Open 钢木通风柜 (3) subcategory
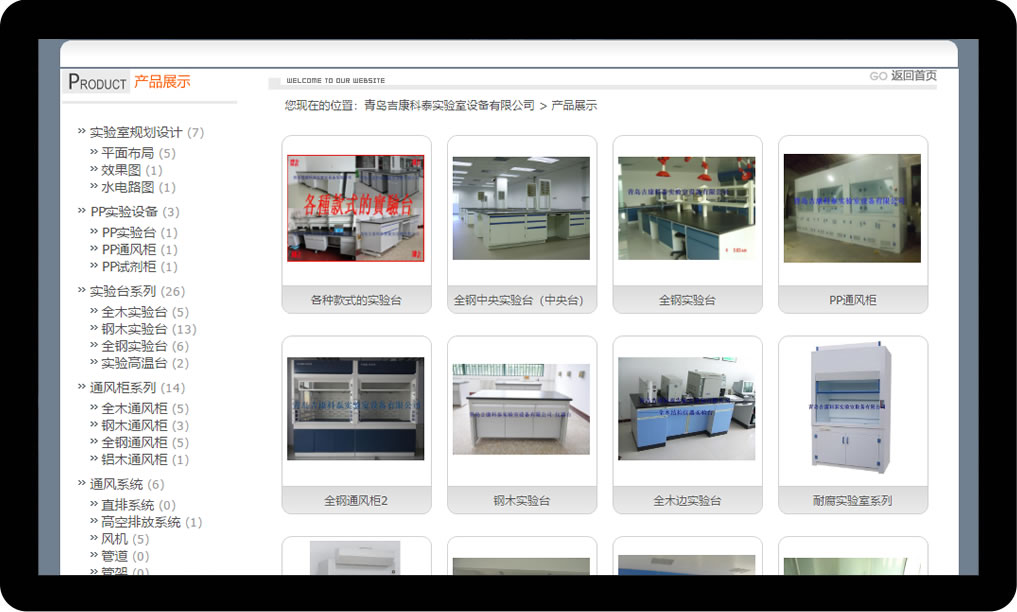 click(145, 425)
